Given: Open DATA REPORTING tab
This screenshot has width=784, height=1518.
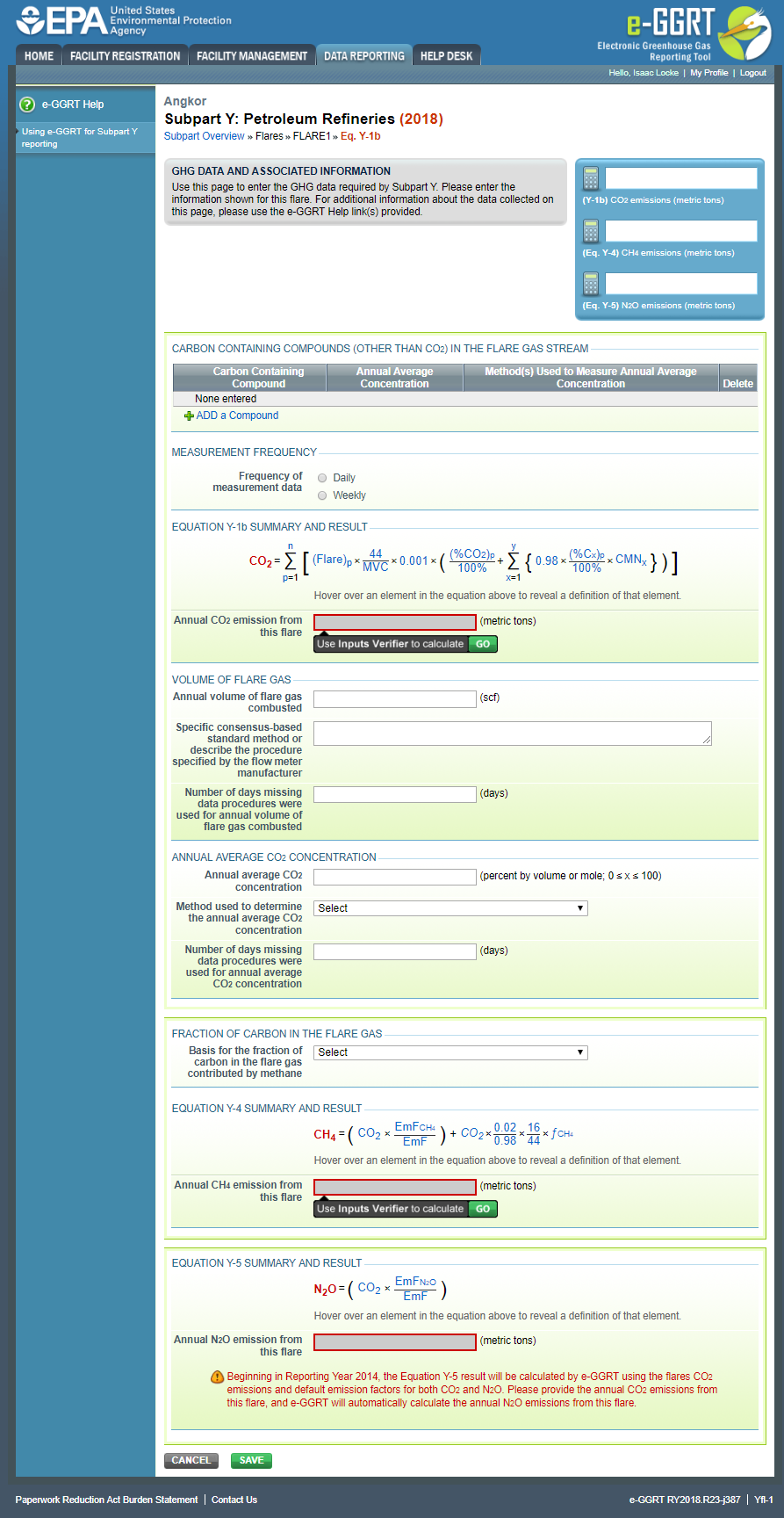Looking at the screenshot, I should (364, 55).
